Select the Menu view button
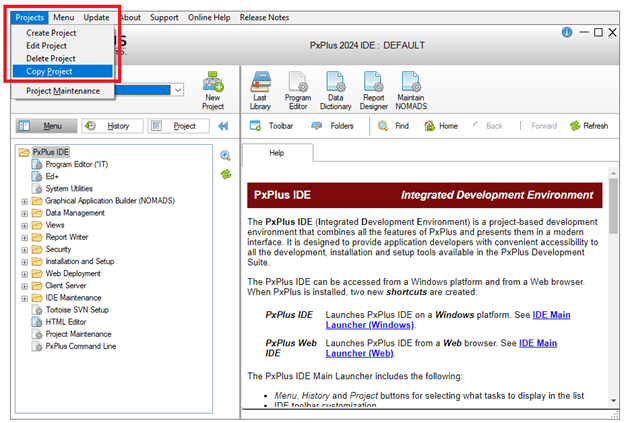This screenshot has height=423, width=624. click(46, 126)
